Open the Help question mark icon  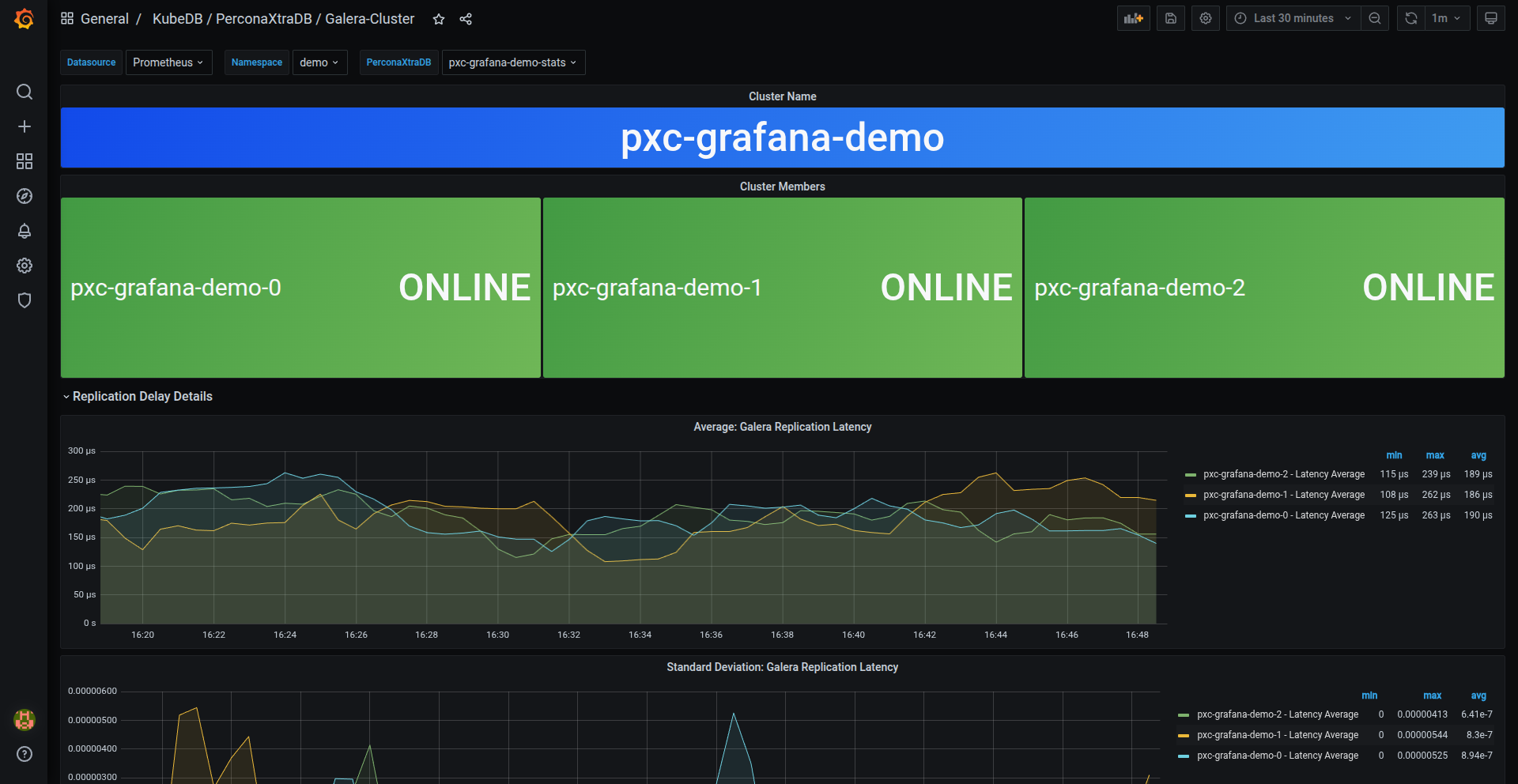tap(25, 754)
